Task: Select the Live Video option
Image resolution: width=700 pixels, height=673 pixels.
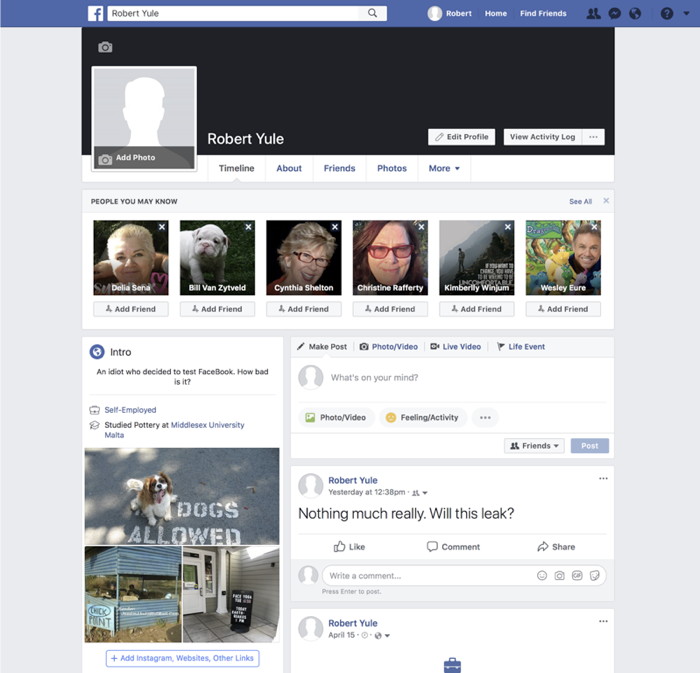Action: tap(455, 347)
